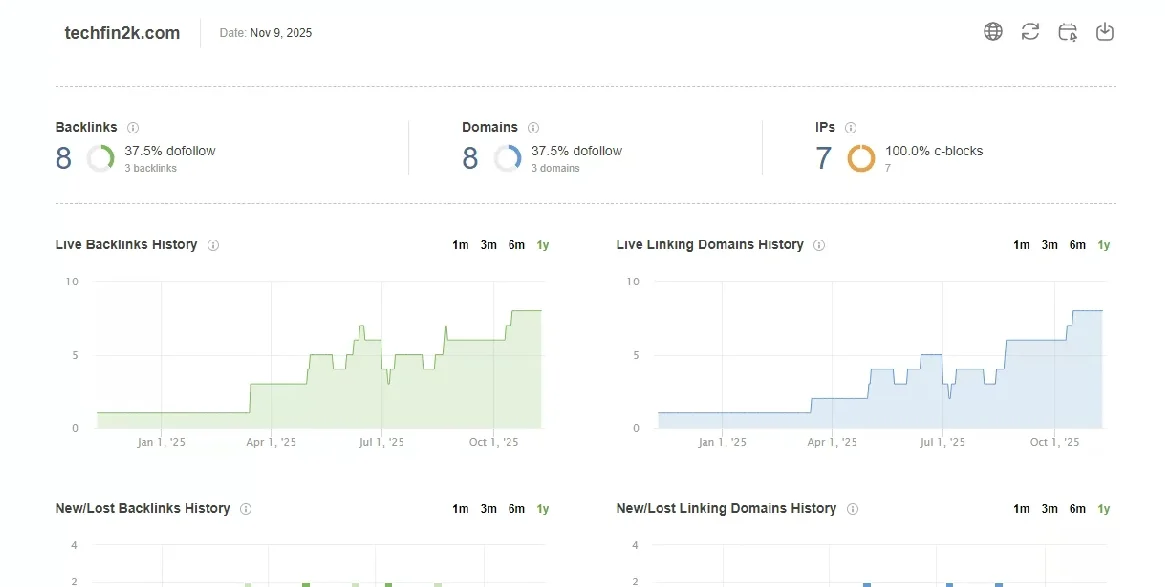Viewport: 1165px width, 587px height.
Task: Refresh the report with the circular arrows icon
Action: point(1030,31)
